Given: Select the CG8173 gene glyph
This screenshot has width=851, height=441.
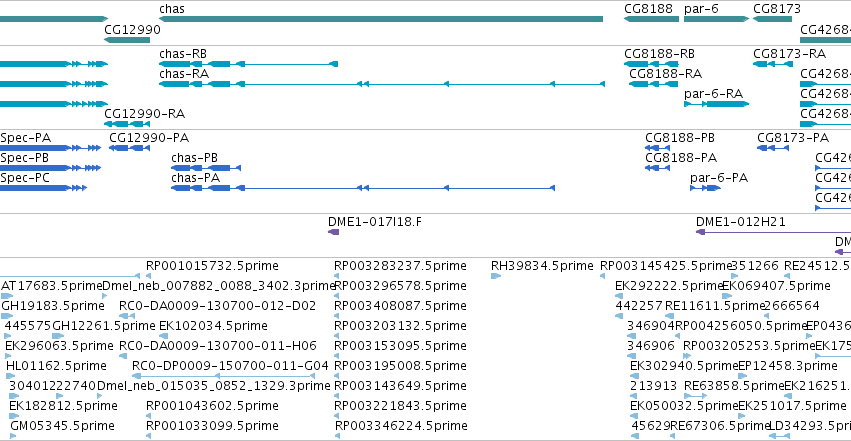Looking at the screenshot, I should pyautogui.click(x=772, y=19).
